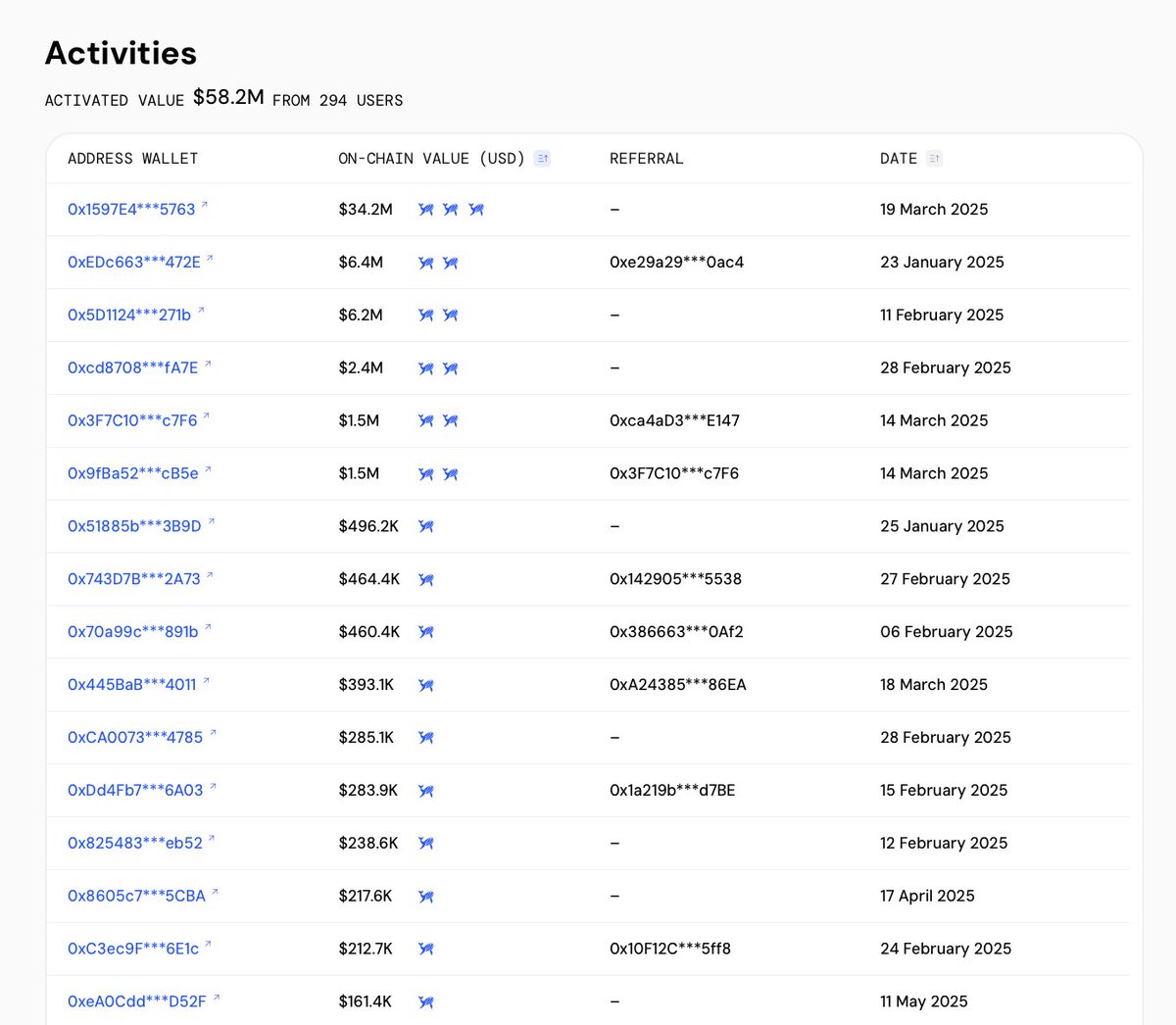
Task: Open external link icon beside 0x5D1124***271b
Action: coord(201,312)
